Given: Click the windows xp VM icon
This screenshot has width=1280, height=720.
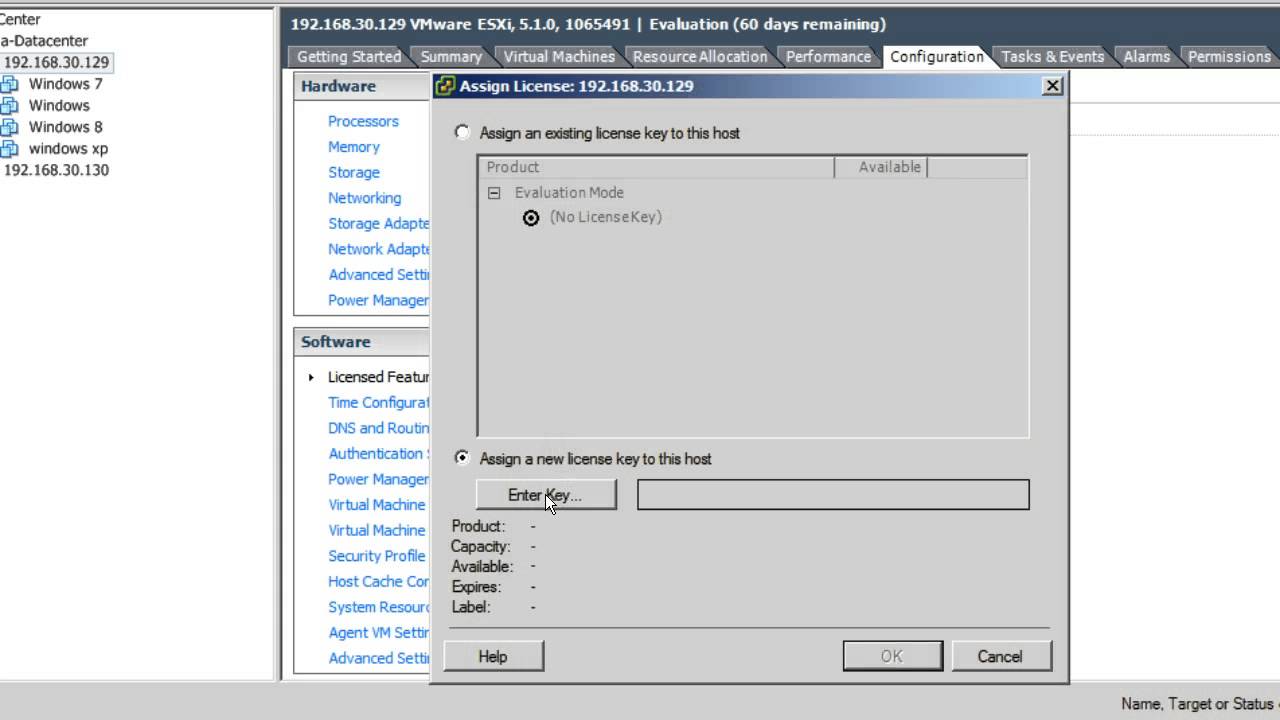Looking at the screenshot, I should (9, 149).
